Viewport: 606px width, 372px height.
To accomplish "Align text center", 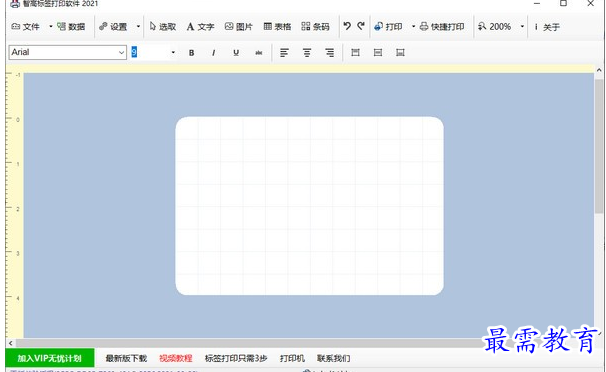I will click(x=307, y=53).
